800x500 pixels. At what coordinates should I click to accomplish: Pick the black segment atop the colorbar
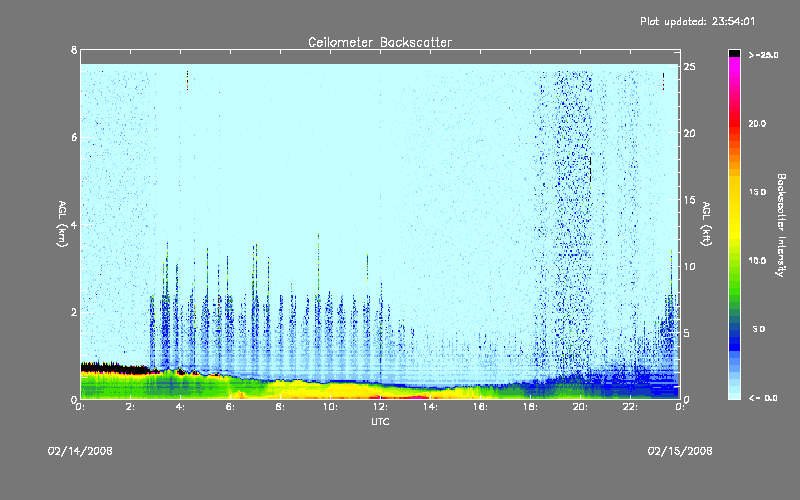click(x=734, y=53)
